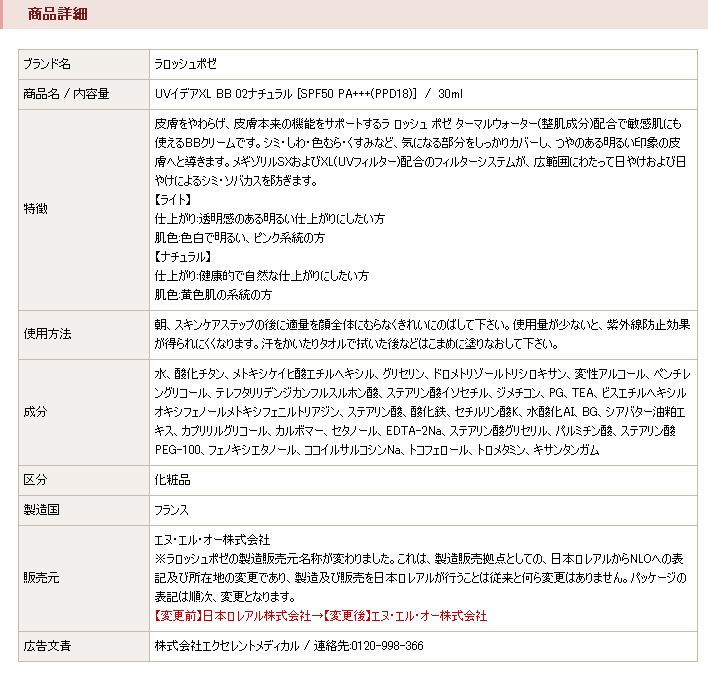The image size is (708, 673).
Task: Select the 使用方法 row label
Action: click(47, 334)
